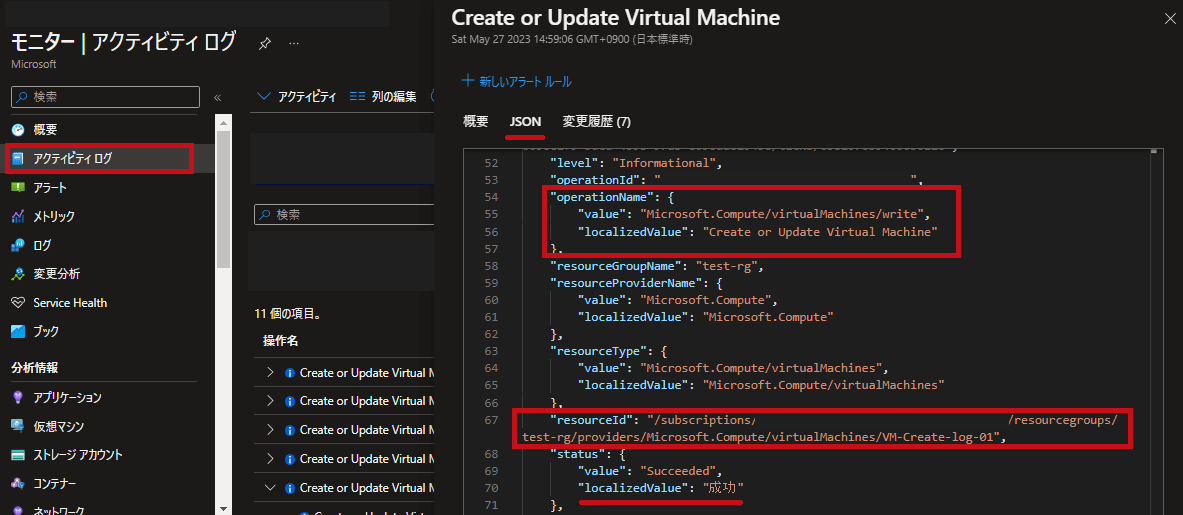
Task: Open the more options ellipsis menu
Action: click(294, 44)
